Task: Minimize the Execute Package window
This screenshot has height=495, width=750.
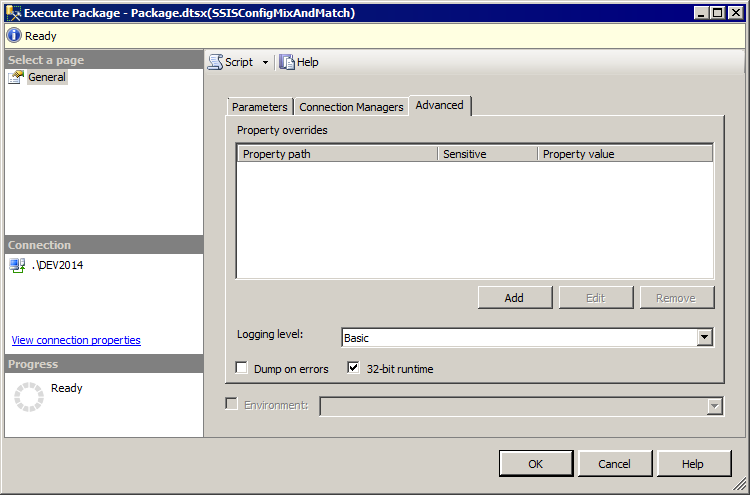Action: pyautogui.click(x=702, y=13)
